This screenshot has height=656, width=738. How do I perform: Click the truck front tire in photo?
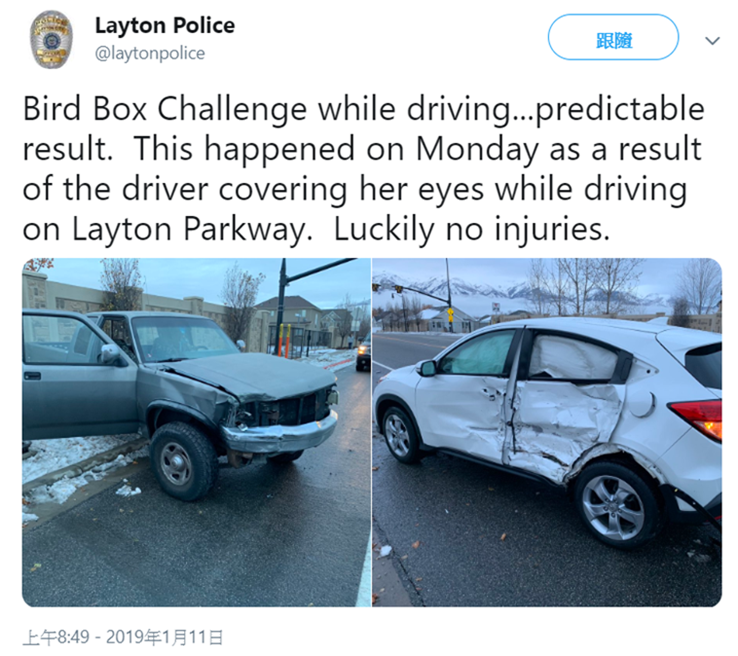pos(182,461)
